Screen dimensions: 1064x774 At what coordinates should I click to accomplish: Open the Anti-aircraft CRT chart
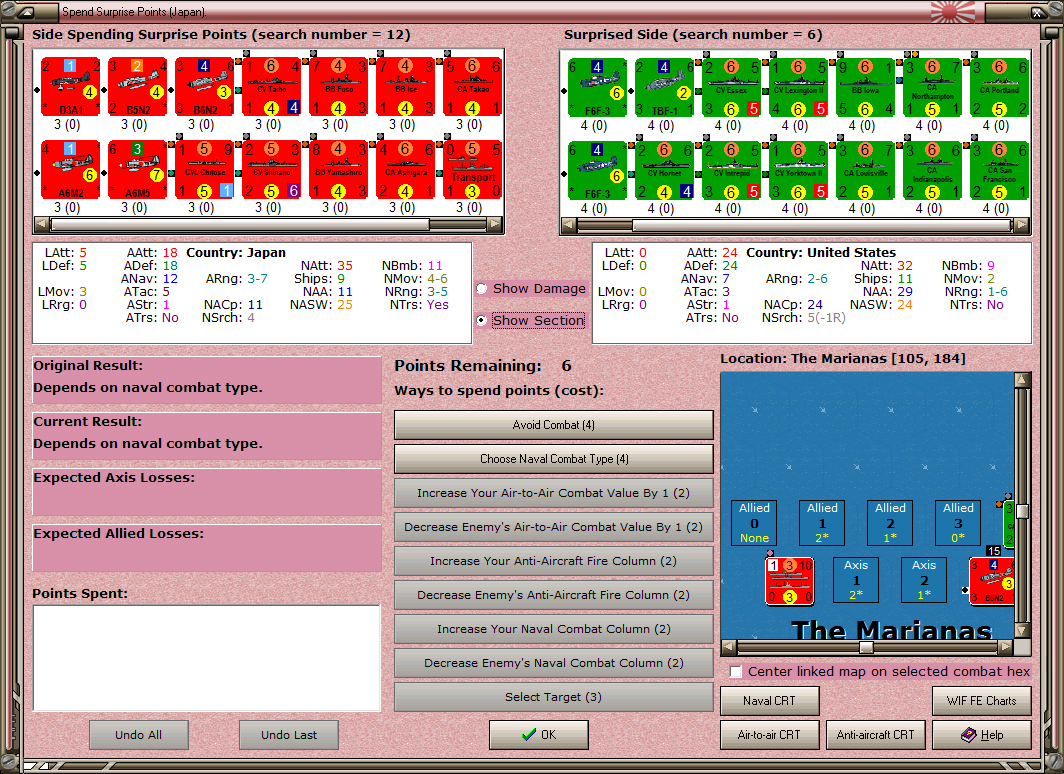[x=875, y=735]
